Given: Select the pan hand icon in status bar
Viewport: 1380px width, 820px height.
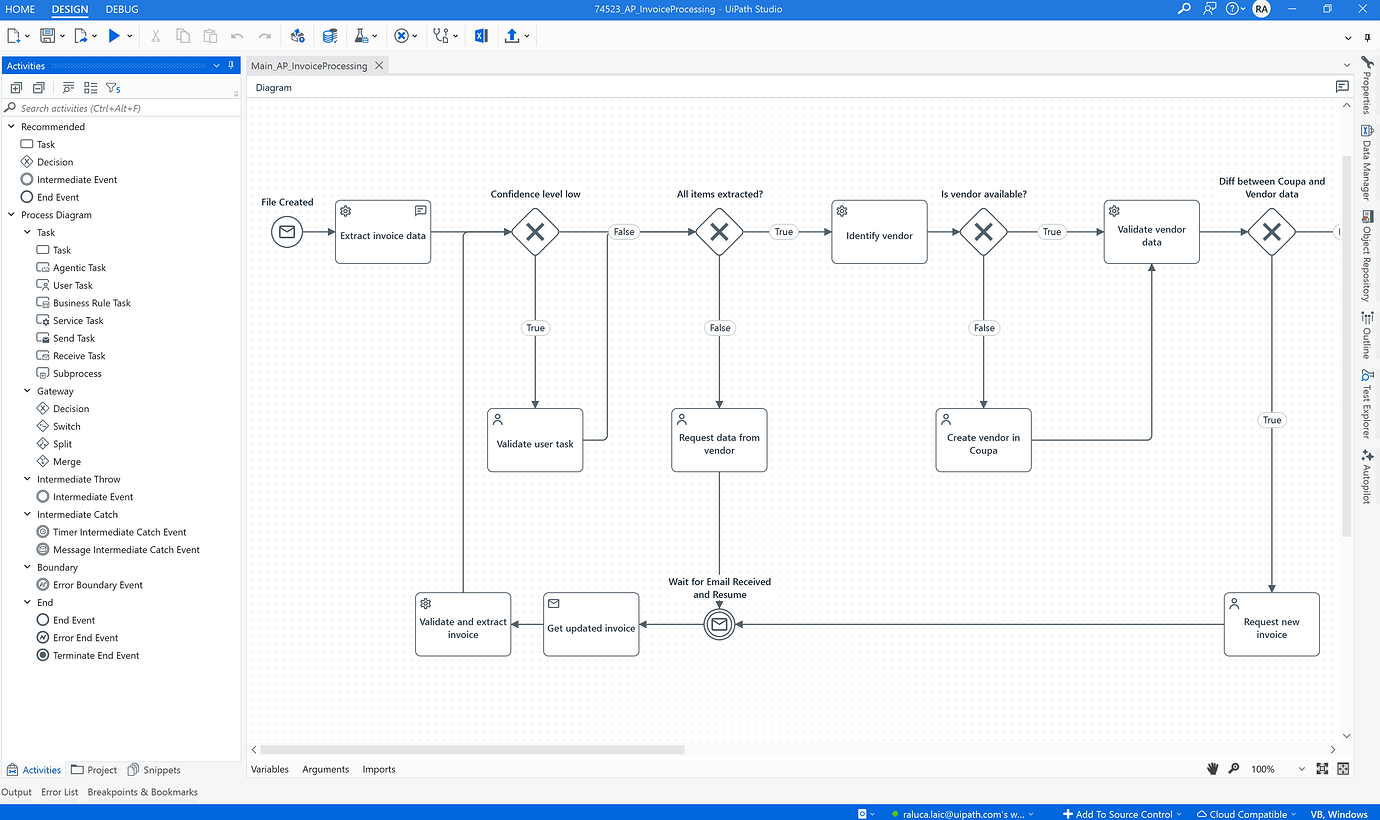Looking at the screenshot, I should point(1213,768).
